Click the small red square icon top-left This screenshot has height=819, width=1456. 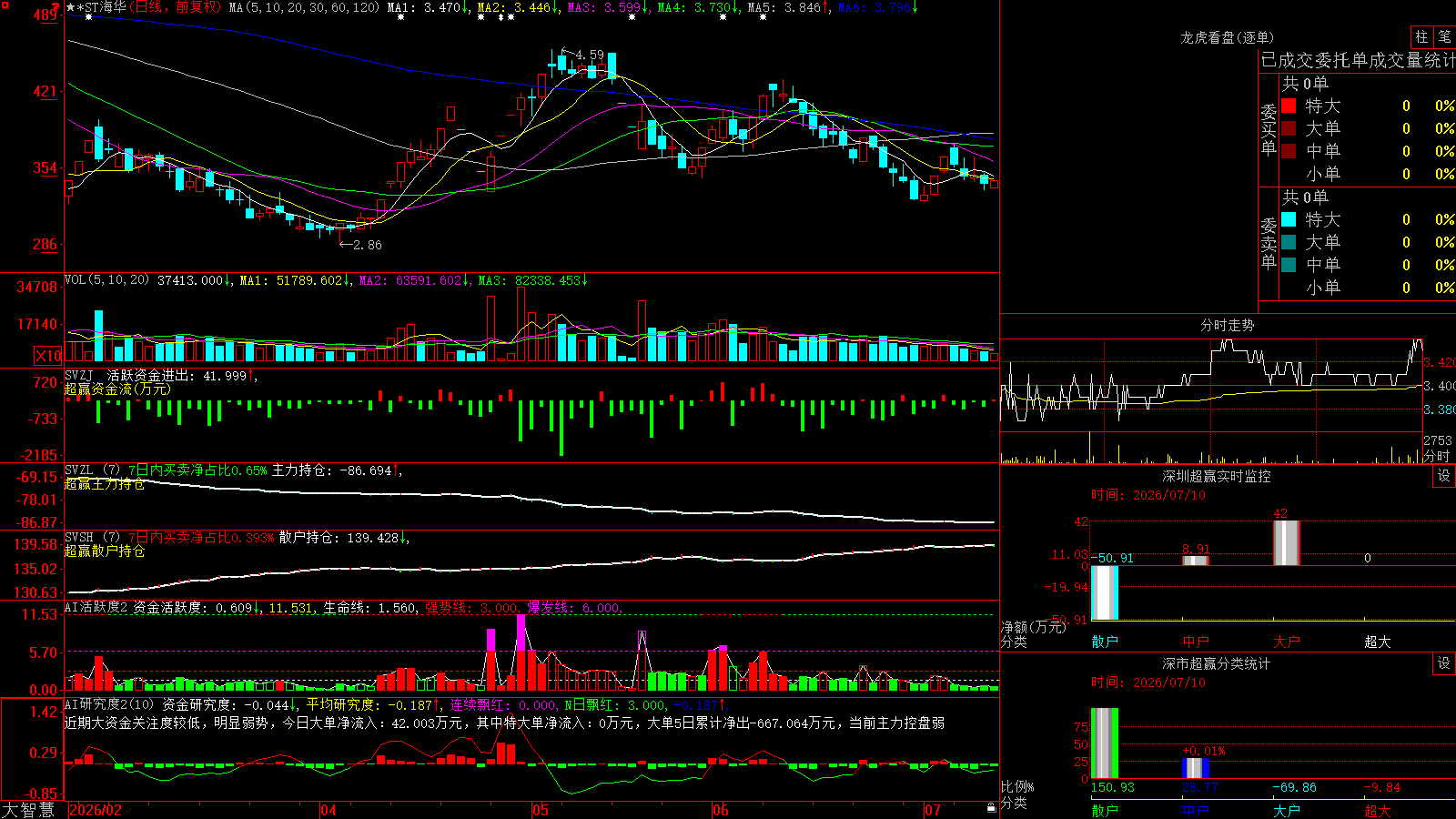tap(5, 5)
